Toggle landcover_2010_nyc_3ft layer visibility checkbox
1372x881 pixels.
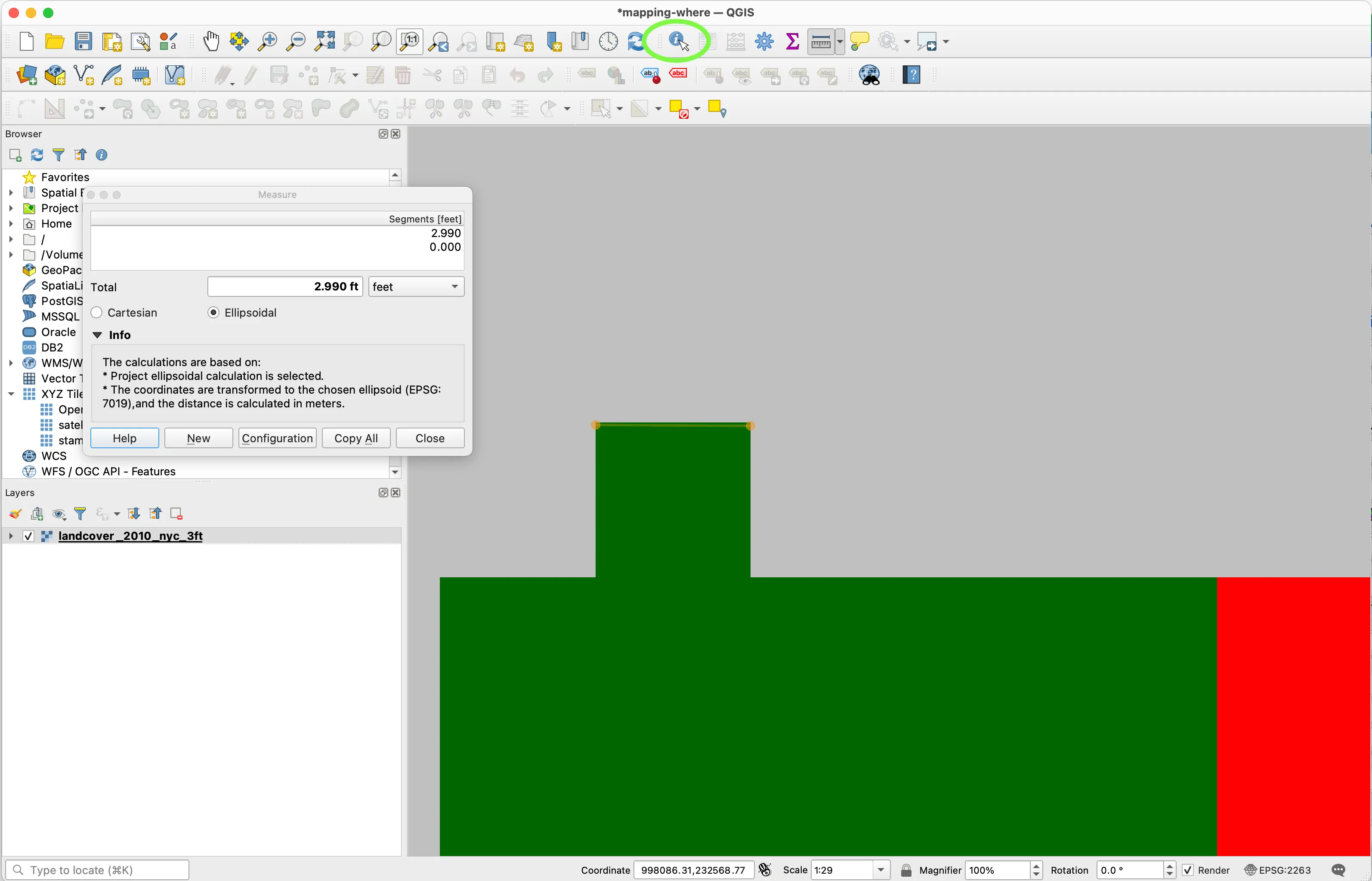pos(28,536)
